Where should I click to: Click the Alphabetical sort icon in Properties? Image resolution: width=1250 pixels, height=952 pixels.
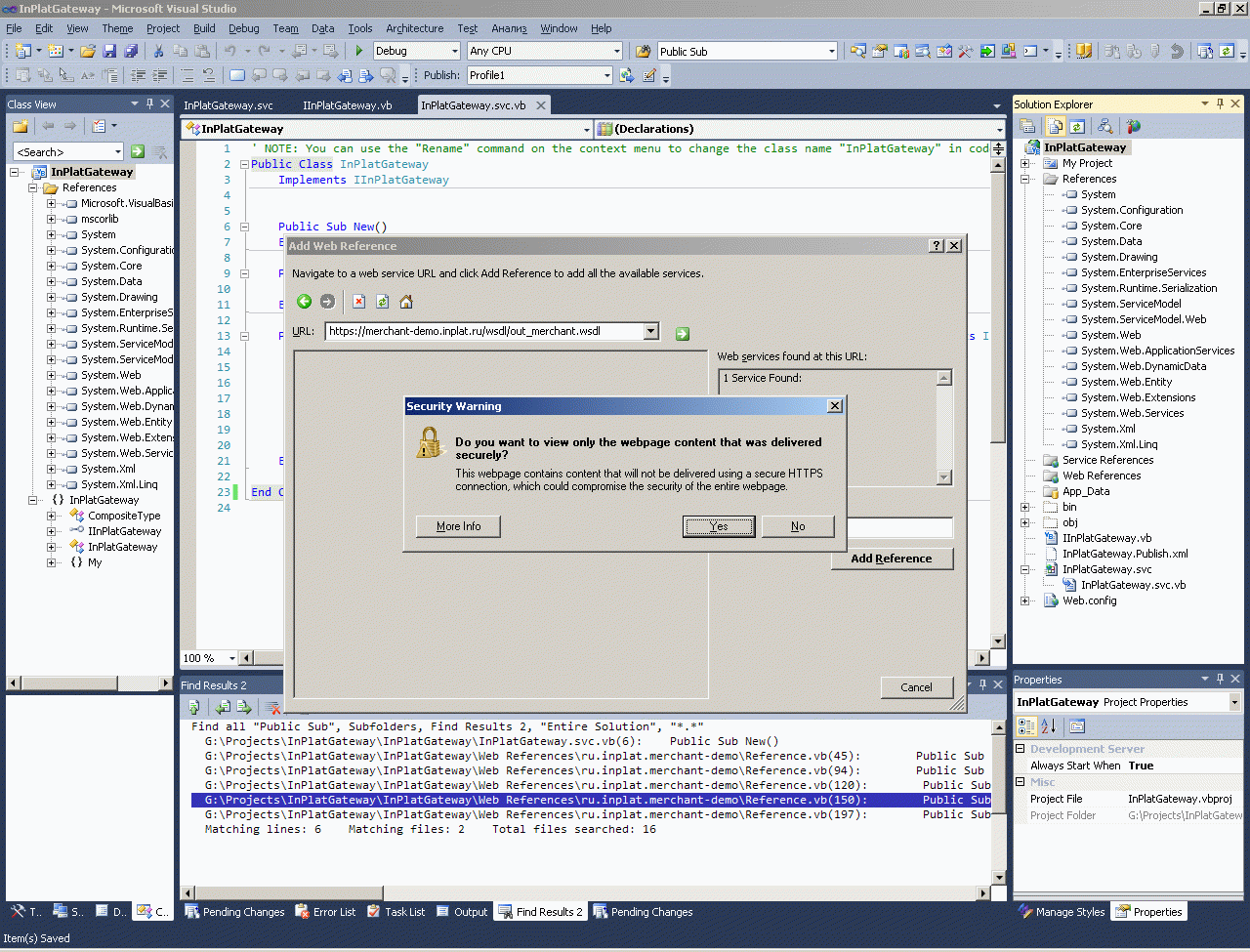(1048, 725)
